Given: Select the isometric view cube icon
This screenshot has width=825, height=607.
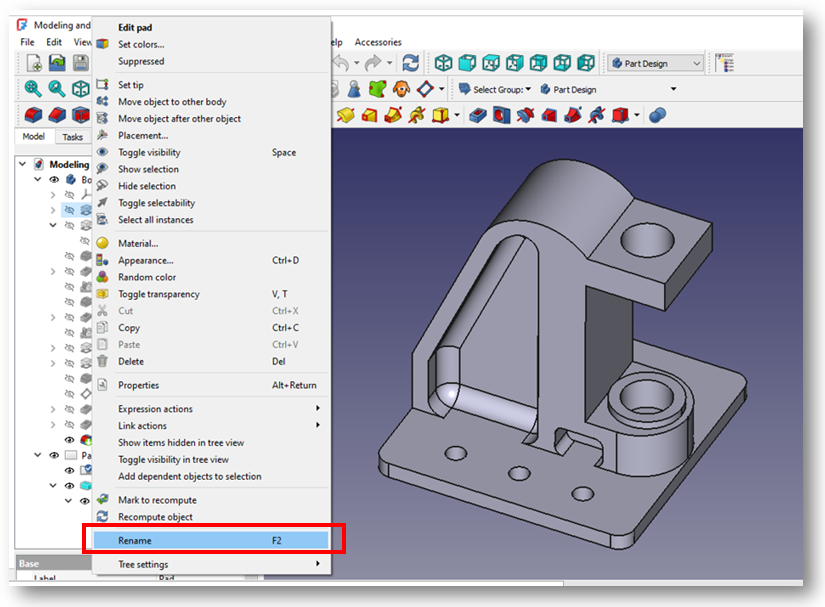Looking at the screenshot, I should pyautogui.click(x=443, y=63).
